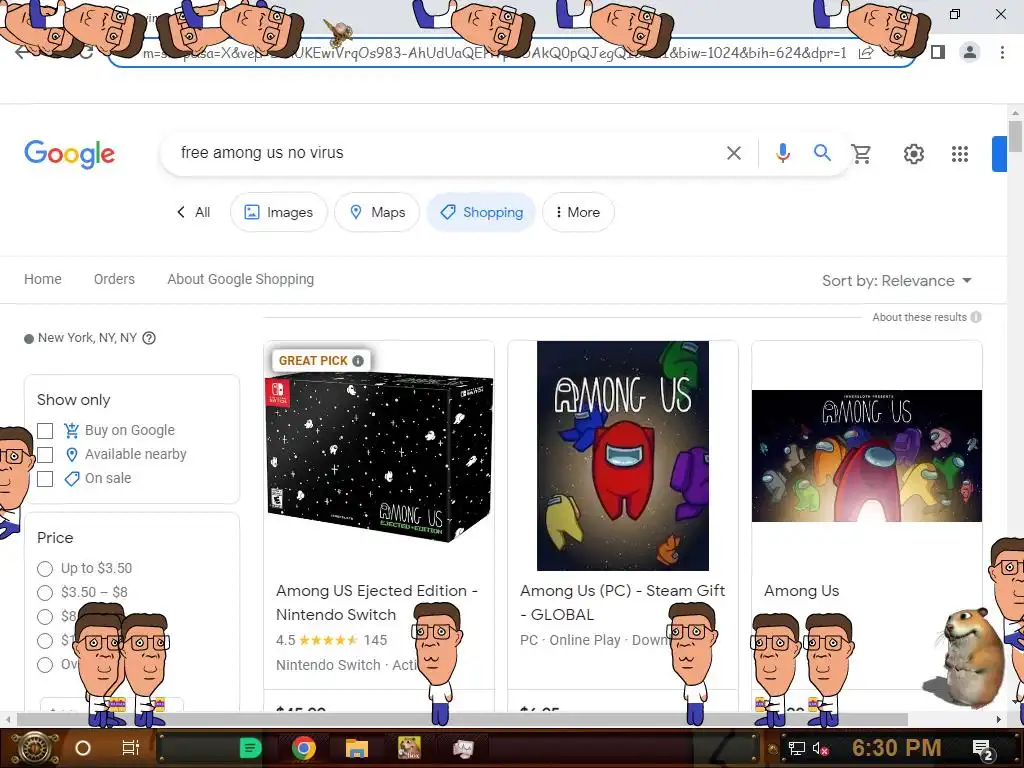Open the shopping cart icon
1024x768 pixels.
(861, 153)
